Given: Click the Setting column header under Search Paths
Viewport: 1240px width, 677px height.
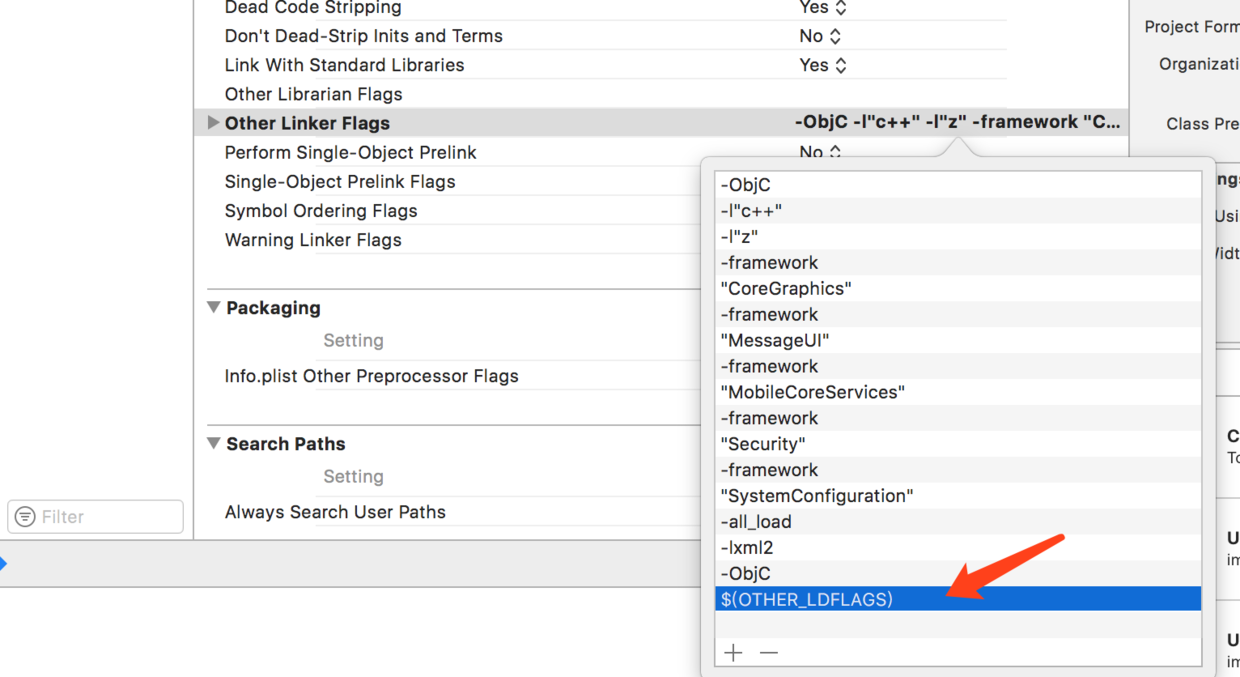Looking at the screenshot, I should coord(353,476).
